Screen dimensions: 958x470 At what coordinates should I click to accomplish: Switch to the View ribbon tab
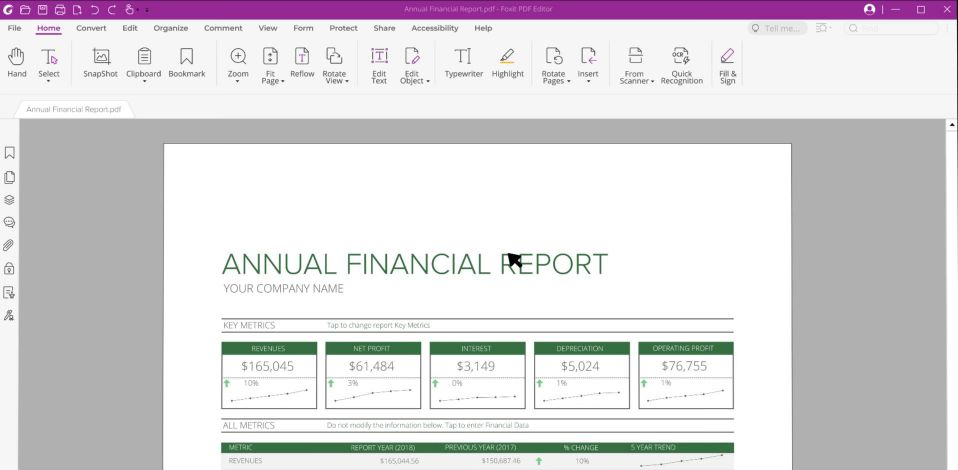click(x=268, y=28)
